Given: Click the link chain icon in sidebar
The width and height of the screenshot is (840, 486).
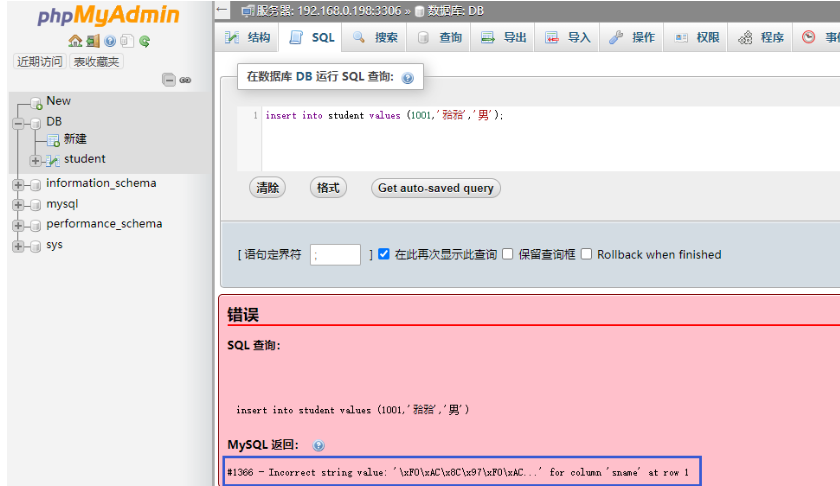Looking at the screenshot, I should coord(185,80).
